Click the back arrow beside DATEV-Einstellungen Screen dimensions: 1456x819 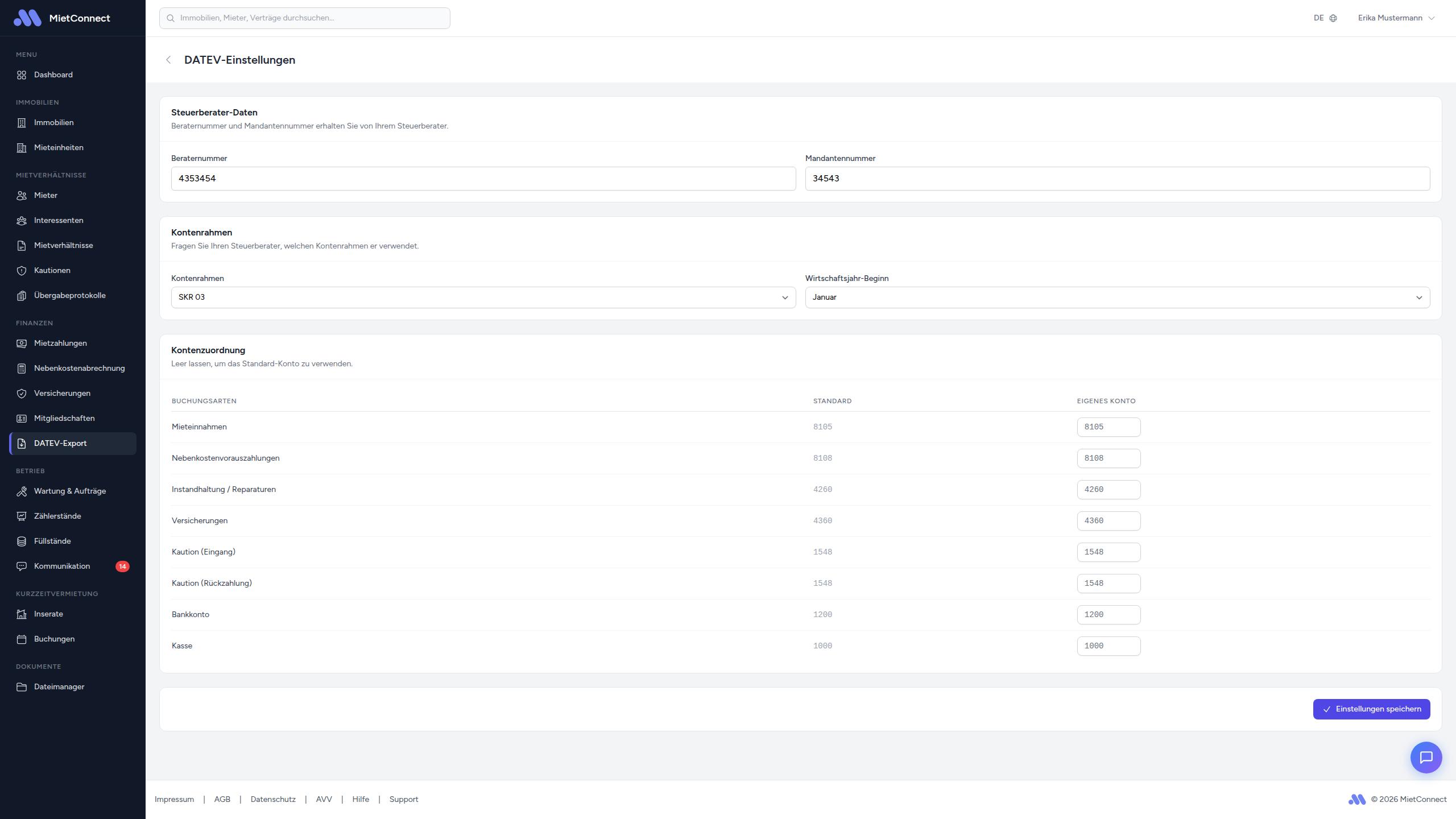(168, 60)
